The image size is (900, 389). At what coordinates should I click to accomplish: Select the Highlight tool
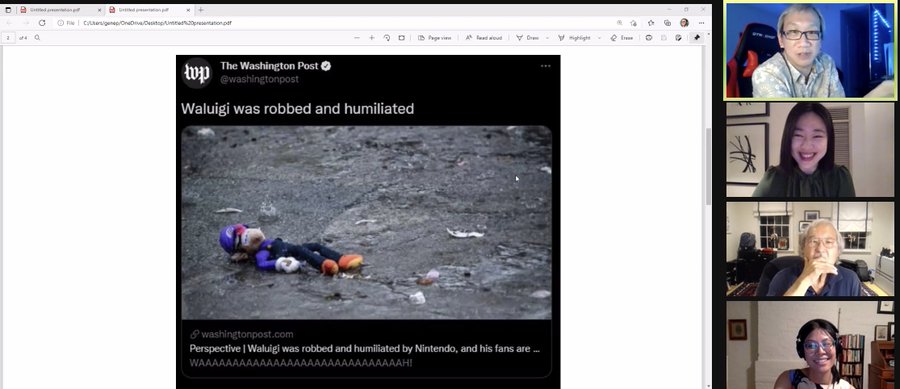click(x=575, y=38)
